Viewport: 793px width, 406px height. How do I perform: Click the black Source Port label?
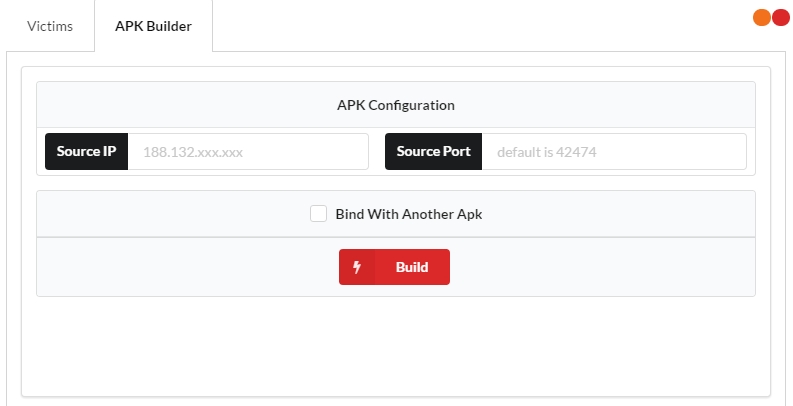click(434, 152)
